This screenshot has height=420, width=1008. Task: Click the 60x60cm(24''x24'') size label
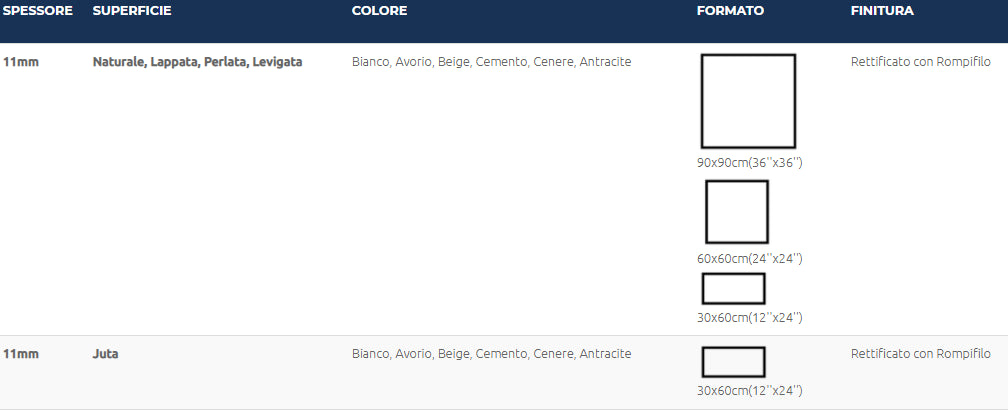750,258
